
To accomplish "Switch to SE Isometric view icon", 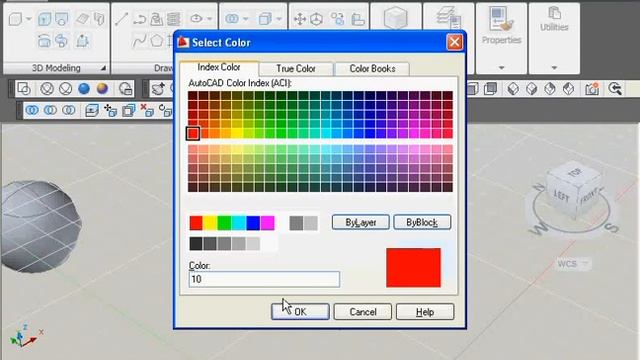I will (531, 89).
